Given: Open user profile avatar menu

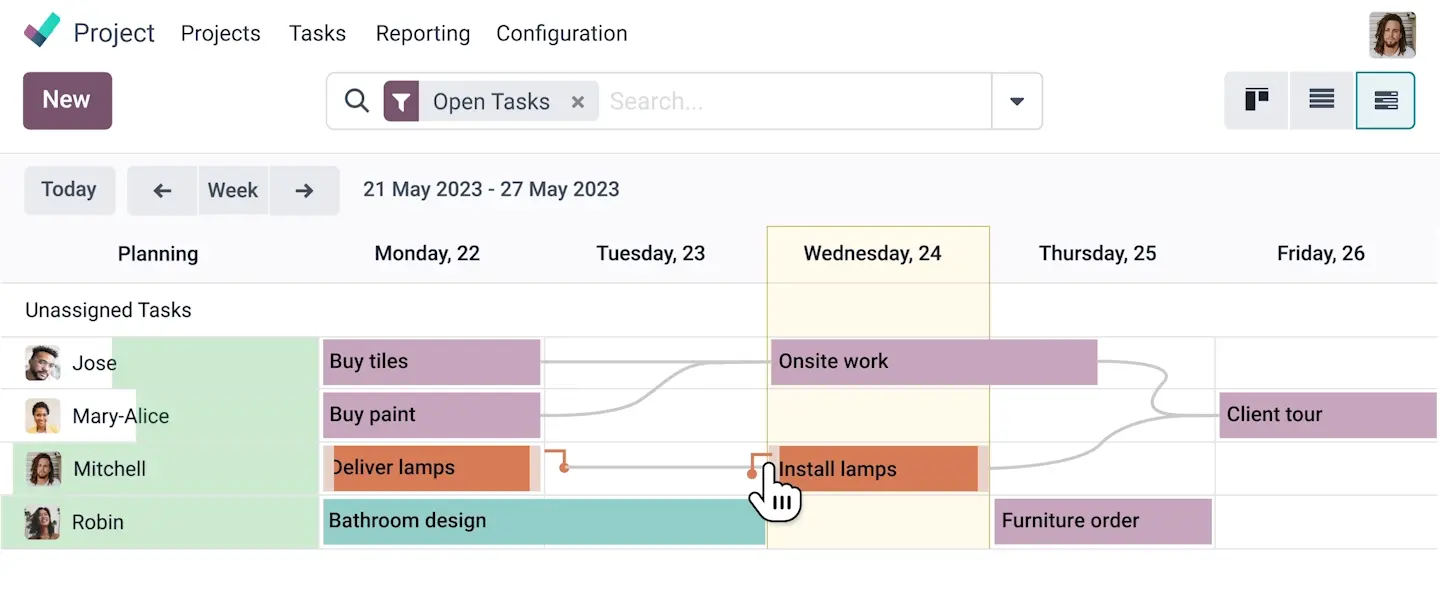Looking at the screenshot, I should [x=1392, y=35].
